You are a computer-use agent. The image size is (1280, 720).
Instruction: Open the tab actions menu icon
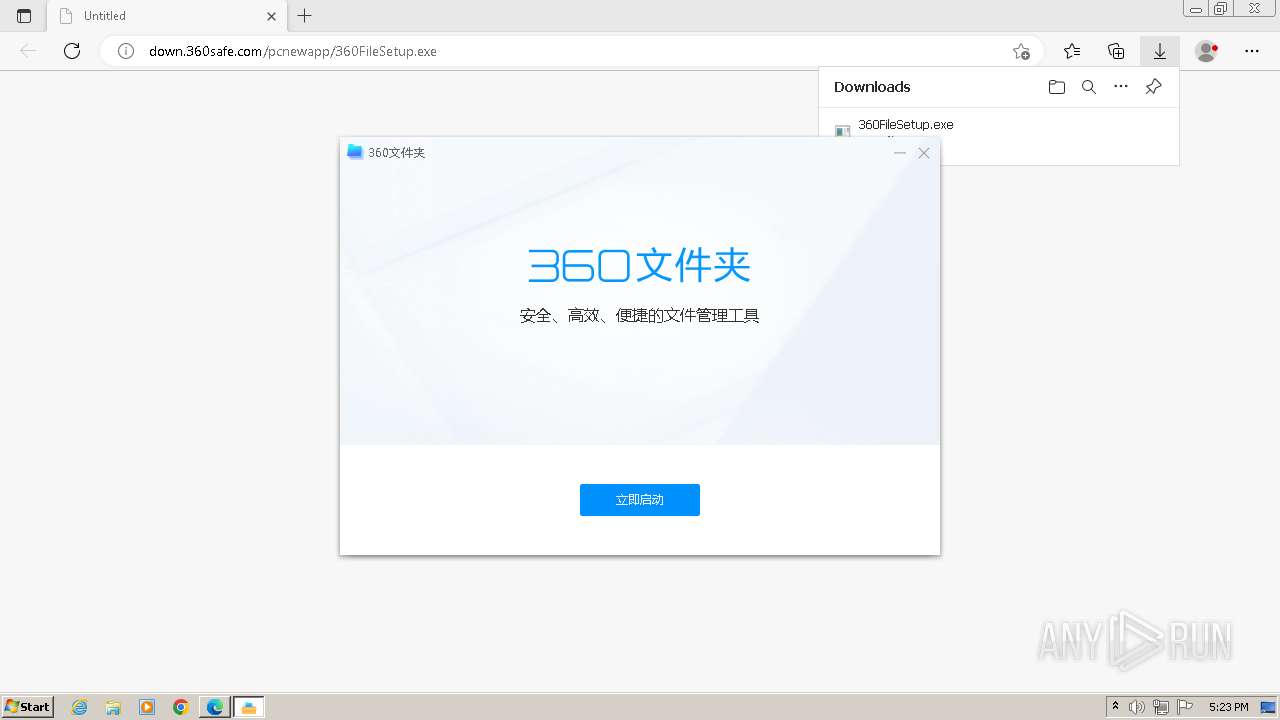tap(24, 16)
